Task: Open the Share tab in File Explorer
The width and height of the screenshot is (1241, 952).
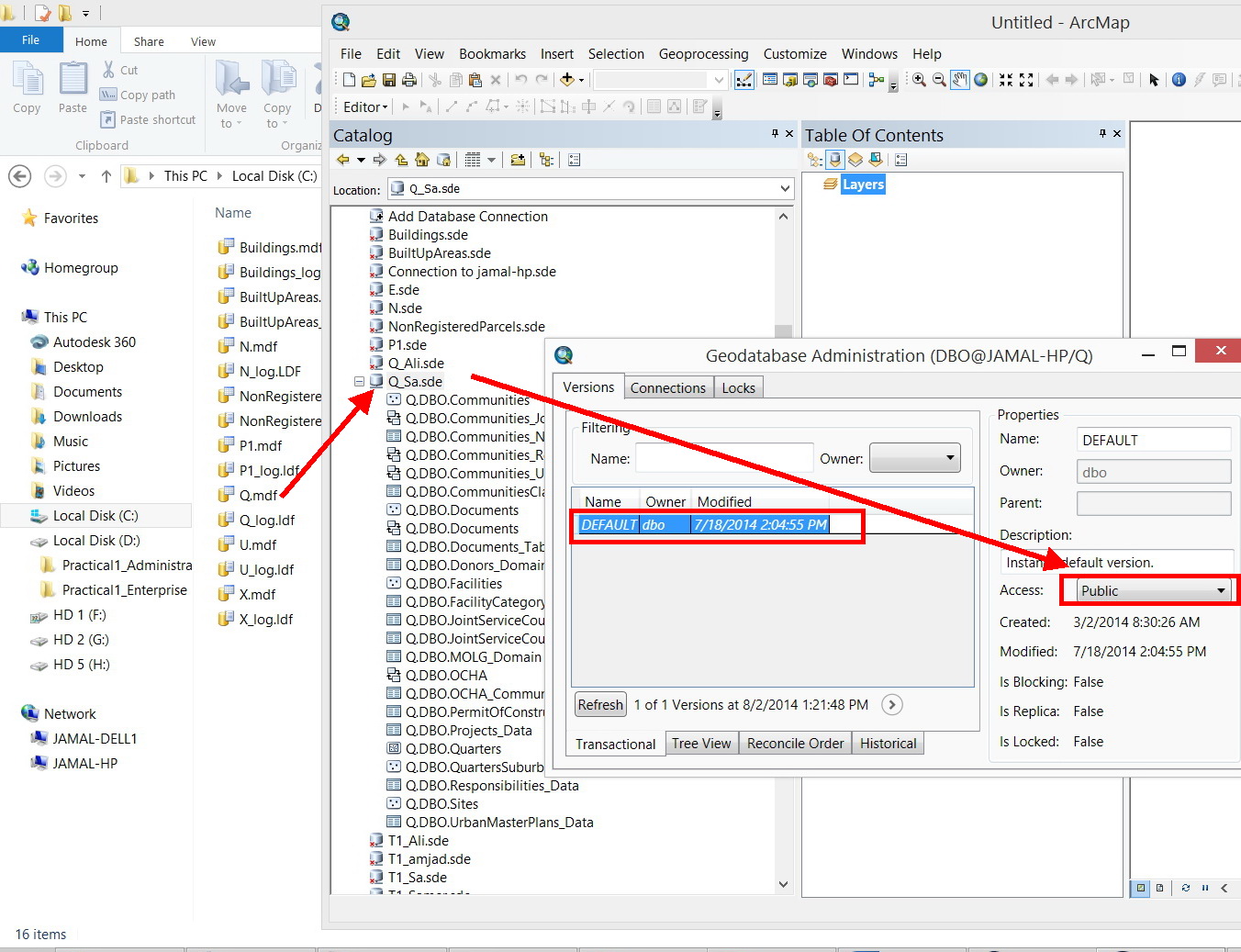Action: [x=149, y=41]
